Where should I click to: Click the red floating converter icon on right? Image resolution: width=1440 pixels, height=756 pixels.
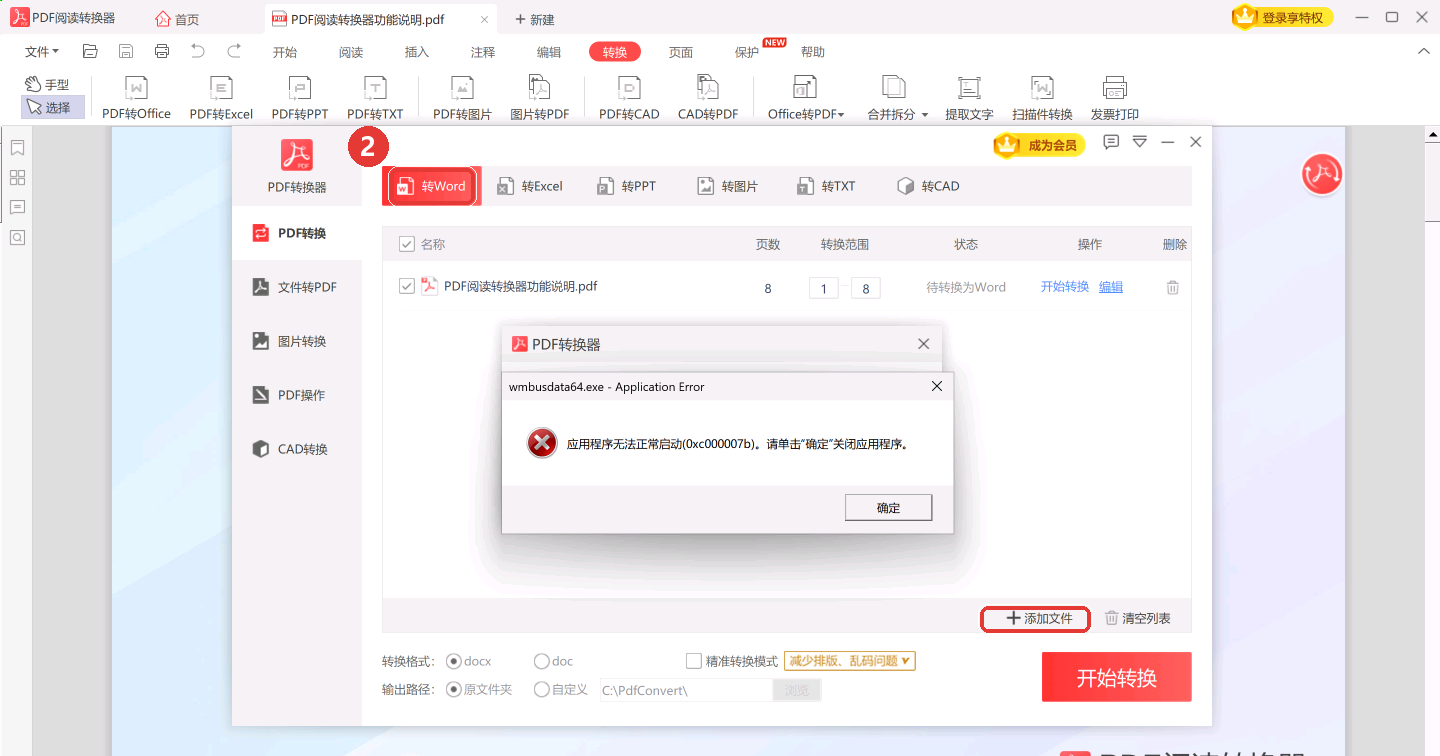coord(1321,174)
